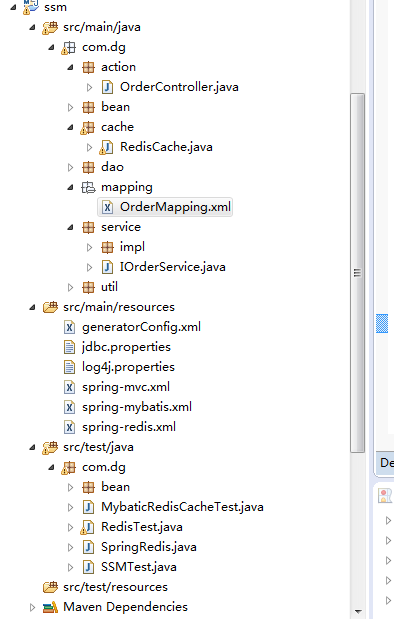Click the action package icon
The height and width of the screenshot is (619, 394).
[88, 68]
